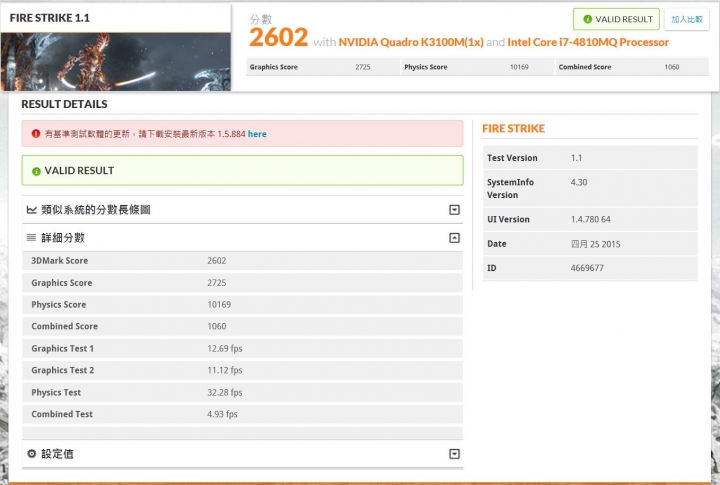Expand the 設定值 section arrow

(x=454, y=454)
